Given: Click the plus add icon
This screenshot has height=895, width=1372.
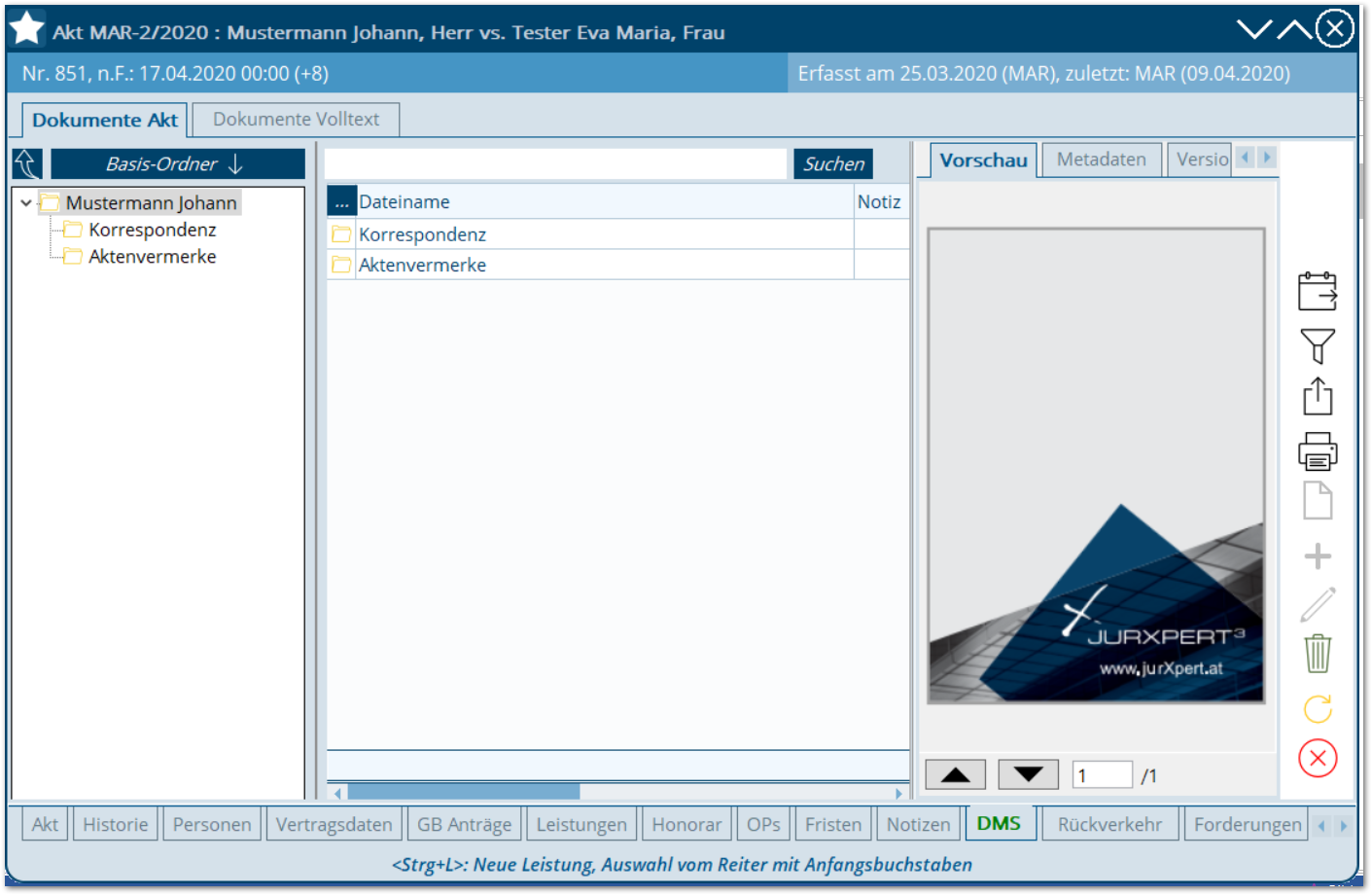Looking at the screenshot, I should [x=1318, y=555].
